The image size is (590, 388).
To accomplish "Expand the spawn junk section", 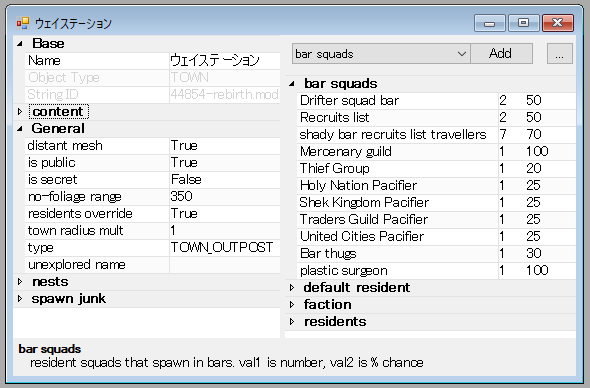I will coord(20,299).
